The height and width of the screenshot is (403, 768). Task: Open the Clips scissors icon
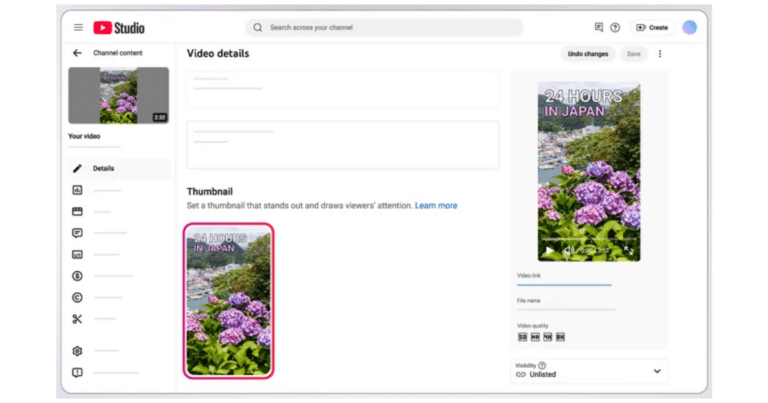77,319
